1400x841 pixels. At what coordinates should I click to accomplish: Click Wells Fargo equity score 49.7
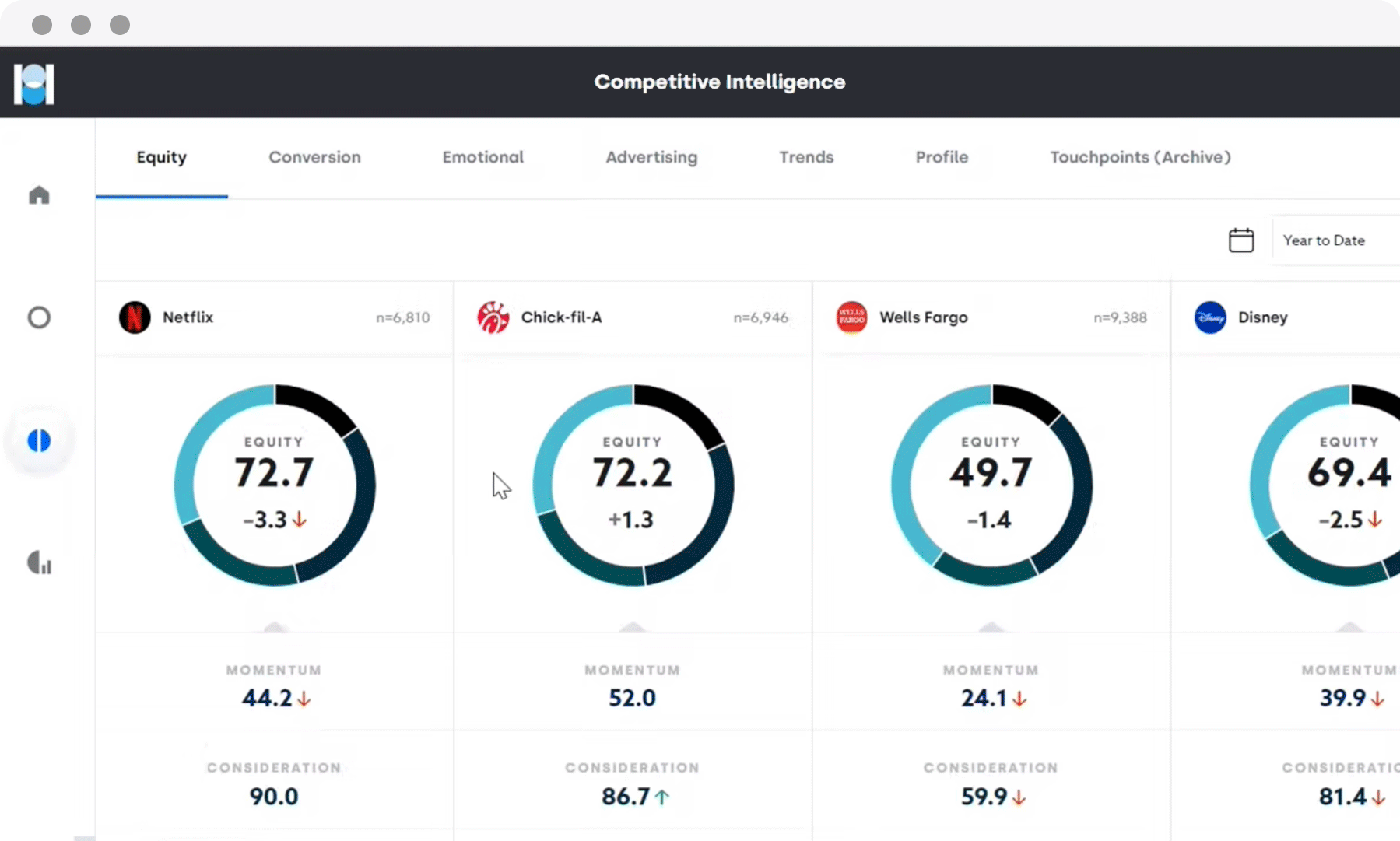(x=991, y=472)
